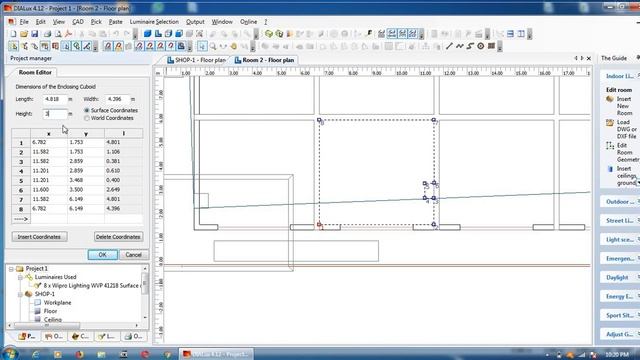Expand the Street Lighting guide section
The image size is (640, 360).
pos(620,221)
